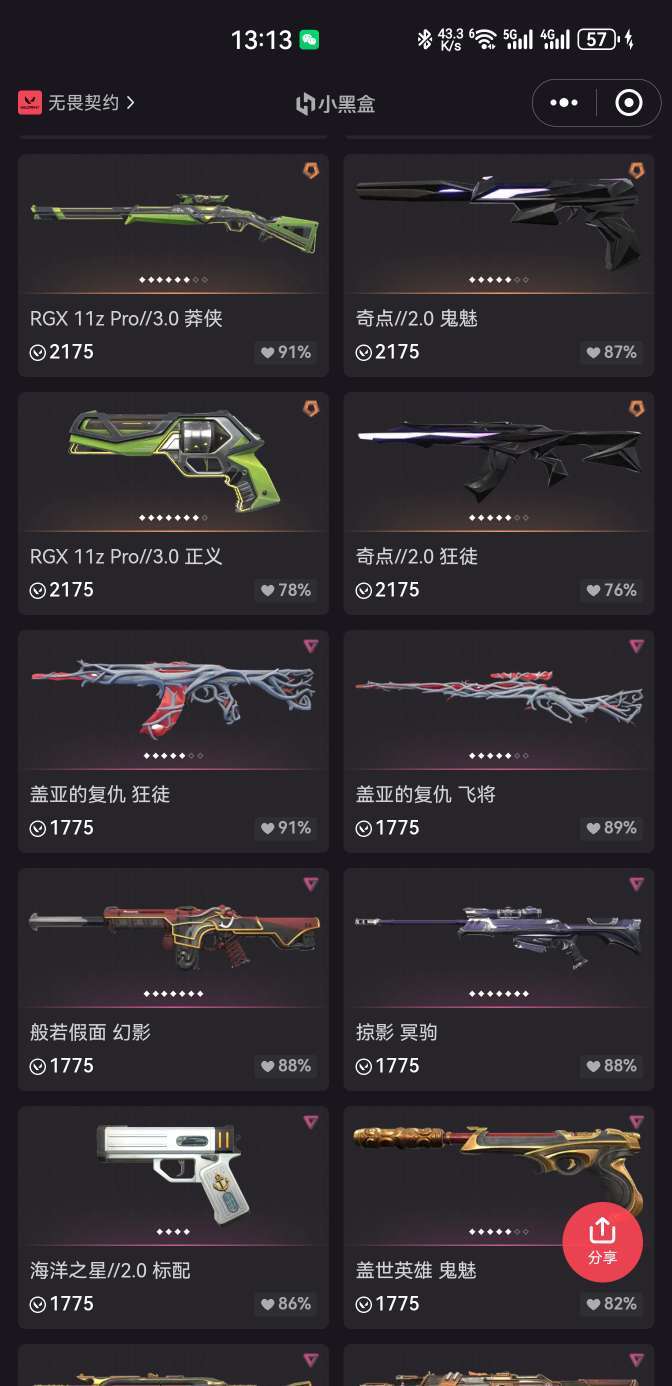Like the RGX 11z Pro 莽侠 skin
The width and height of the screenshot is (672, 1386).
(x=286, y=352)
